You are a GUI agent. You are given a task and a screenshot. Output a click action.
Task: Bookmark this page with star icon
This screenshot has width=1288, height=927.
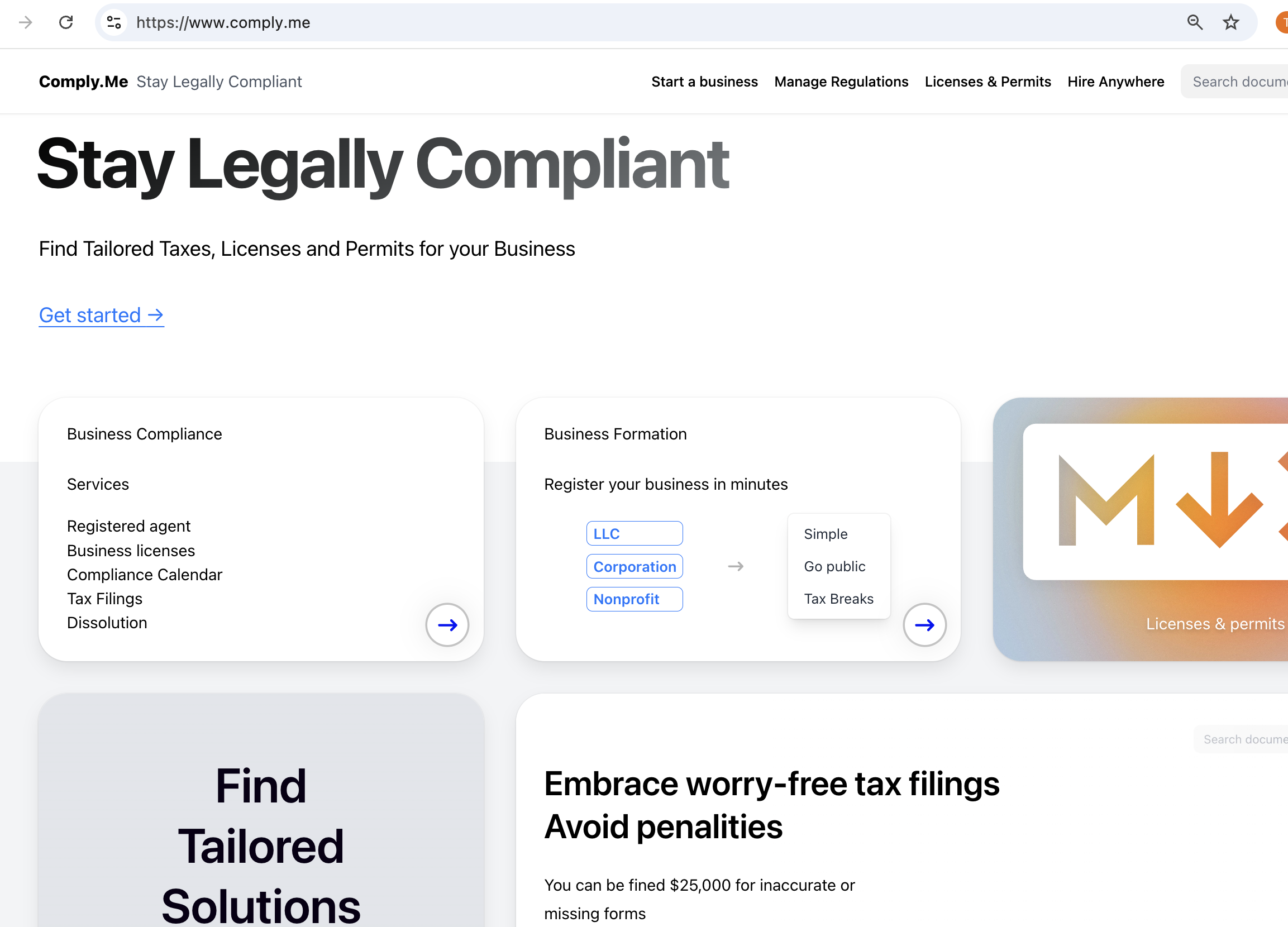pos(1230,23)
